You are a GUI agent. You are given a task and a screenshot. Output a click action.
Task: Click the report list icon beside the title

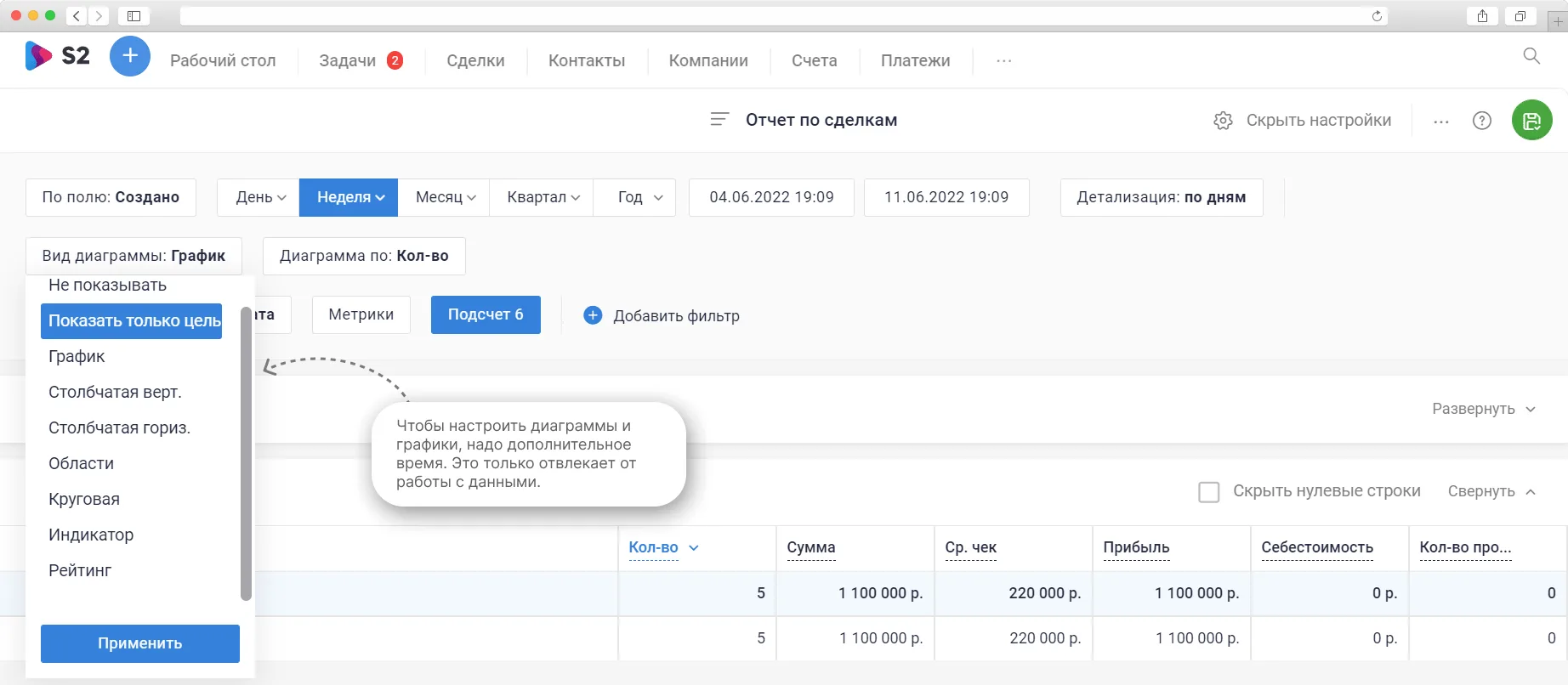pyautogui.click(x=719, y=120)
